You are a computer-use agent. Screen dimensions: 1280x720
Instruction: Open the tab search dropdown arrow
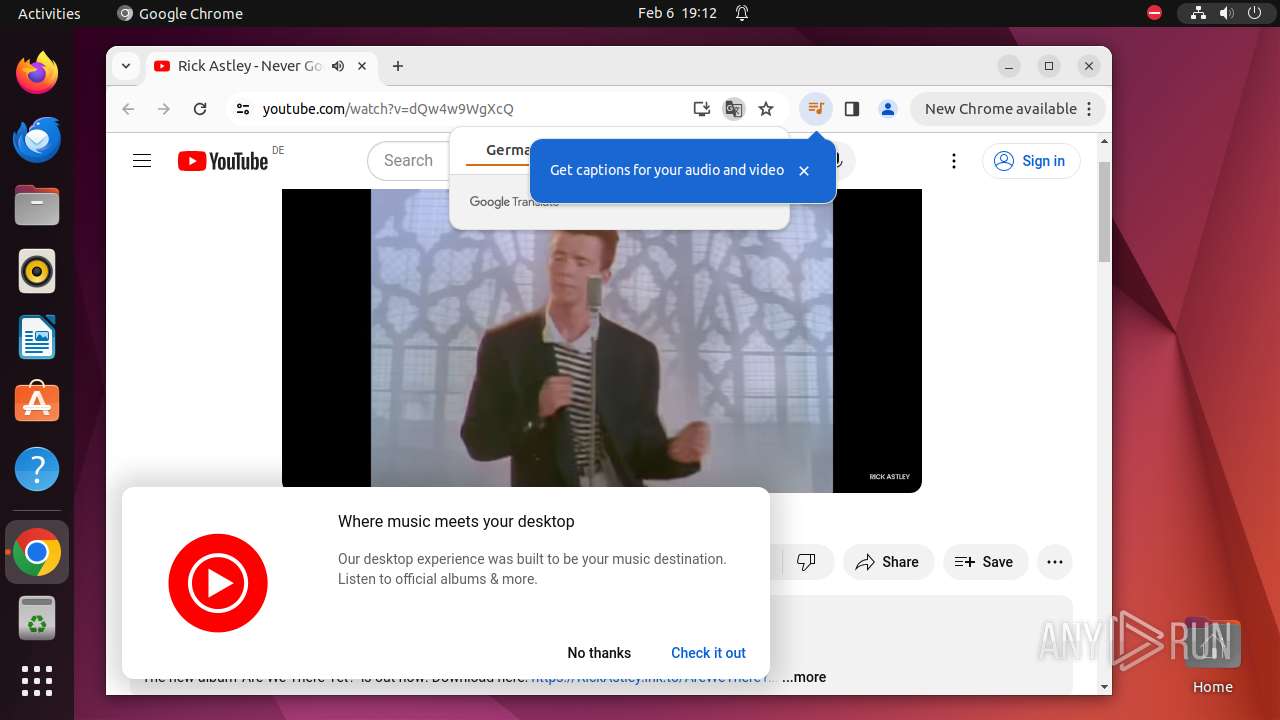(125, 66)
